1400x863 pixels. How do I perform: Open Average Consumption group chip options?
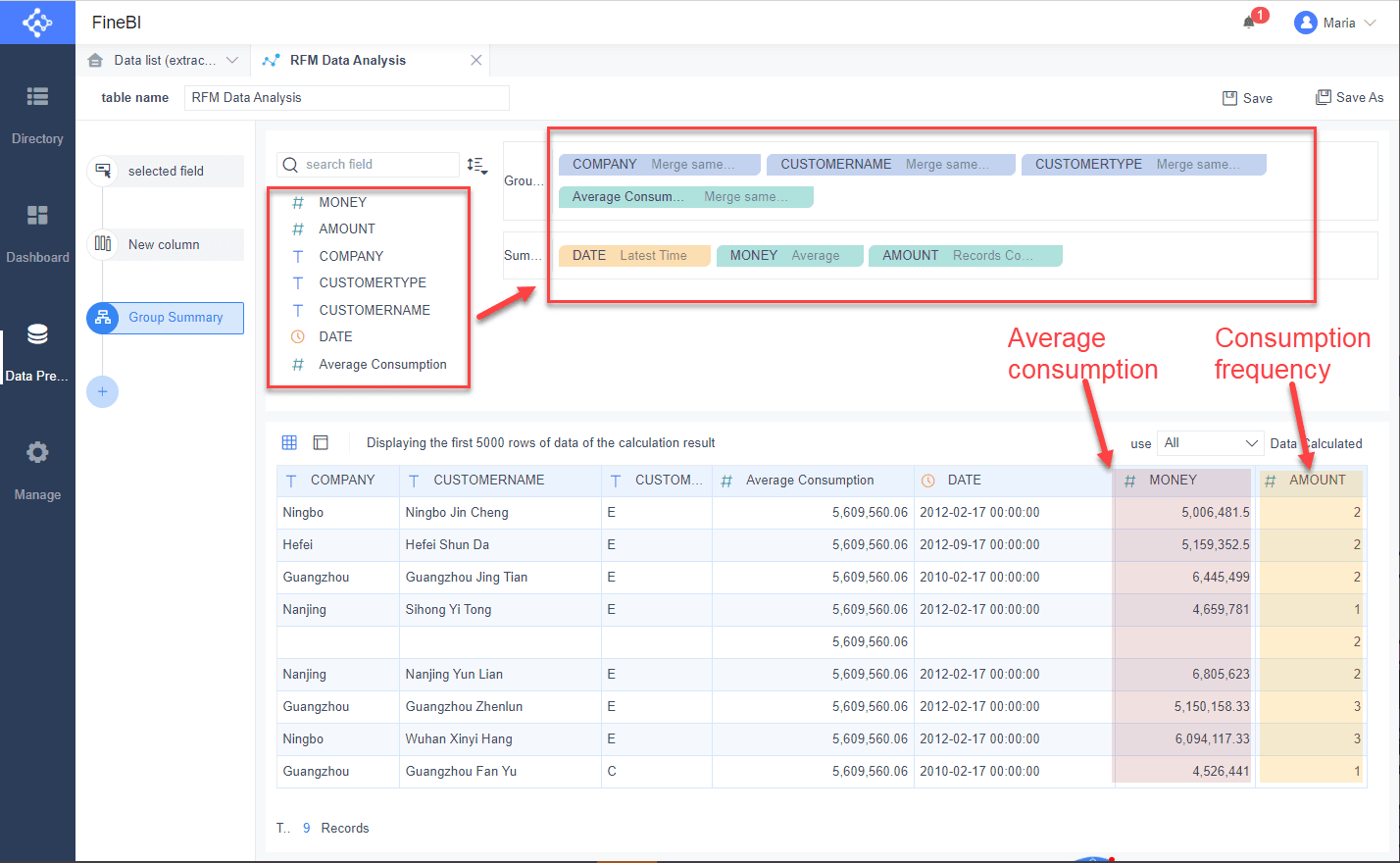click(x=686, y=197)
